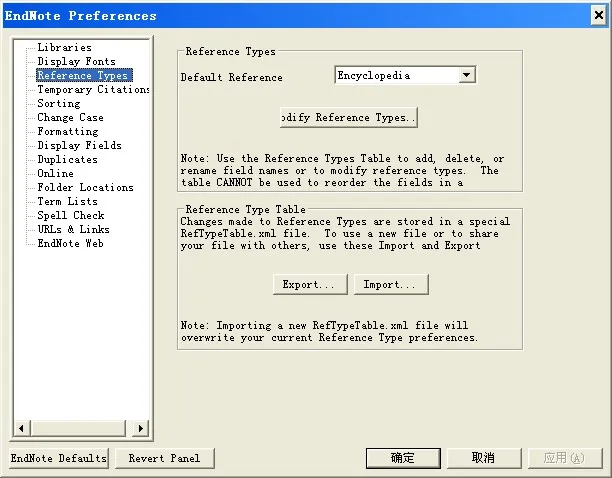Open Display Fields preferences

click(x=80, y=146)
